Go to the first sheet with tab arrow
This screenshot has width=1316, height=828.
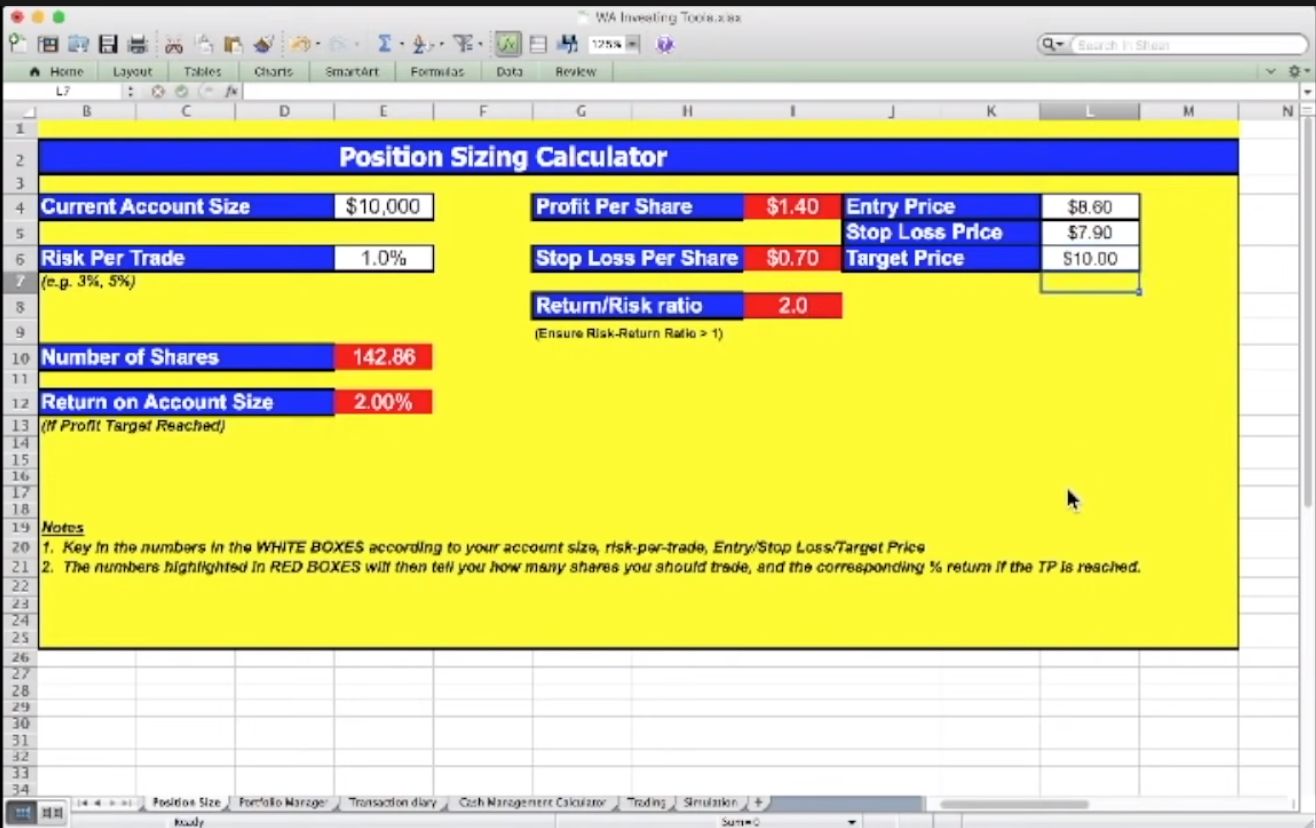pyautogui.click(x=83, y=803)
